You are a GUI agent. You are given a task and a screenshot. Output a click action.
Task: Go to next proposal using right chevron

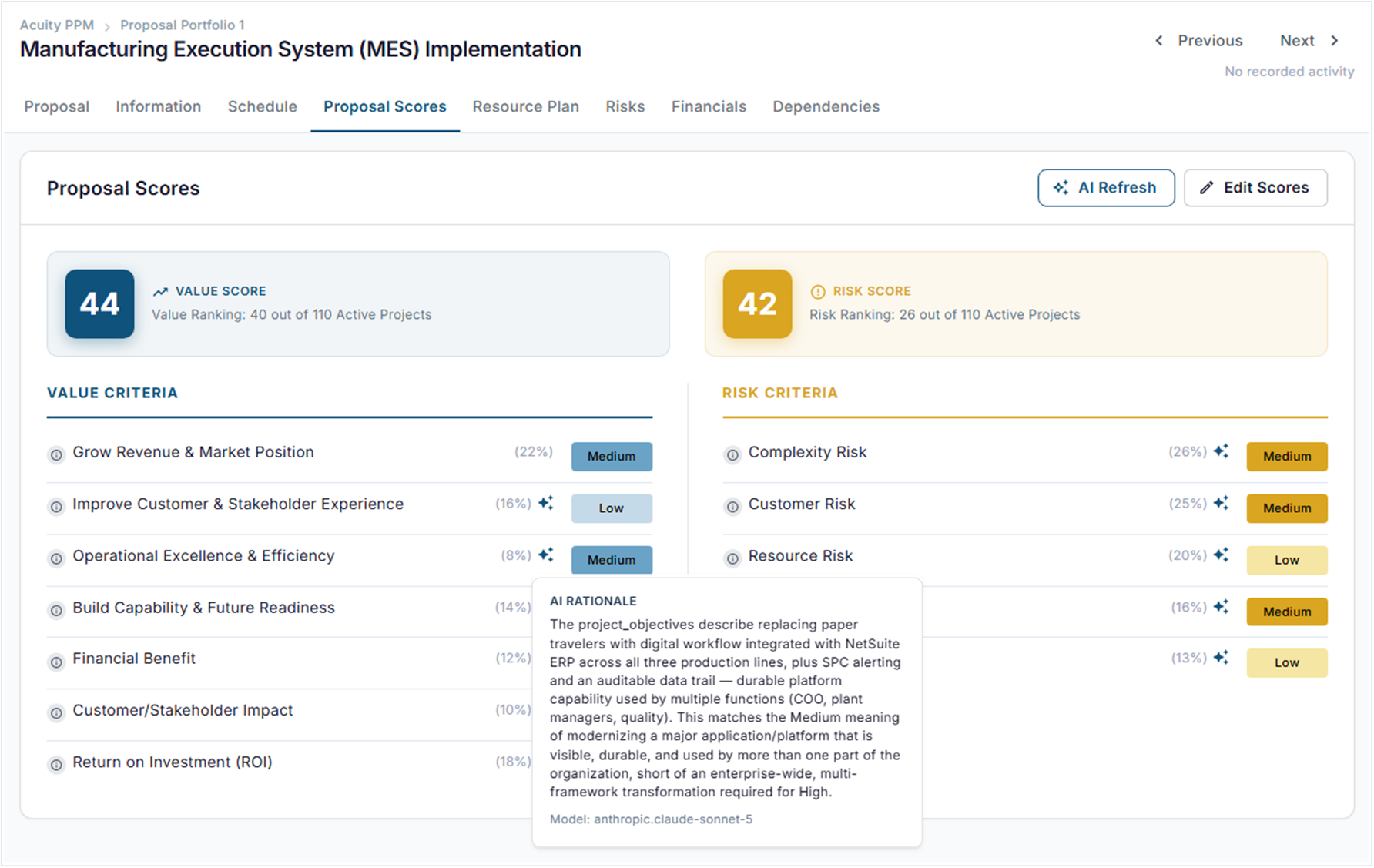coord(1335,41)
